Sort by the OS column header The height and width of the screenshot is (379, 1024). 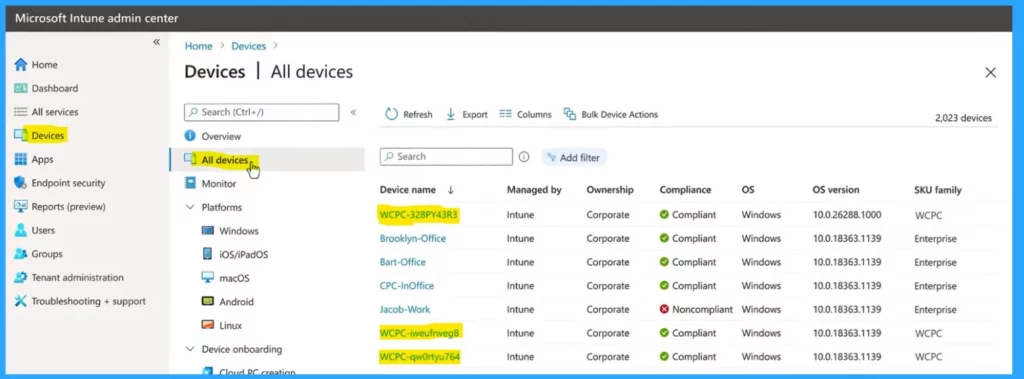tap(748, 190)
